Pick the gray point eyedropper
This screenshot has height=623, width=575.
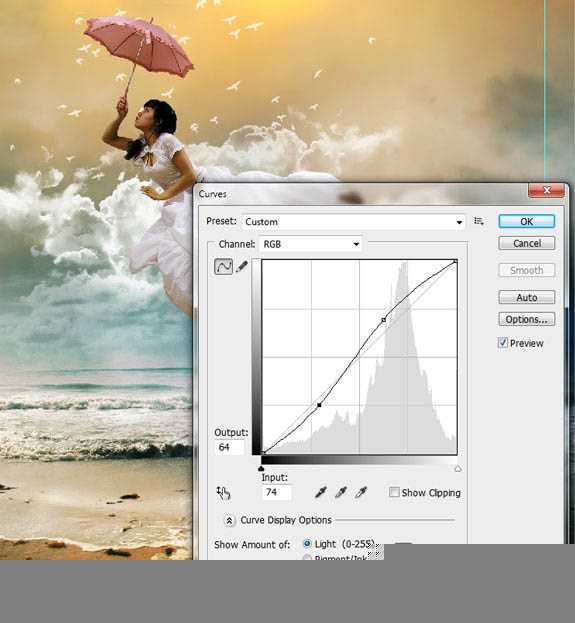coord(341,493)
